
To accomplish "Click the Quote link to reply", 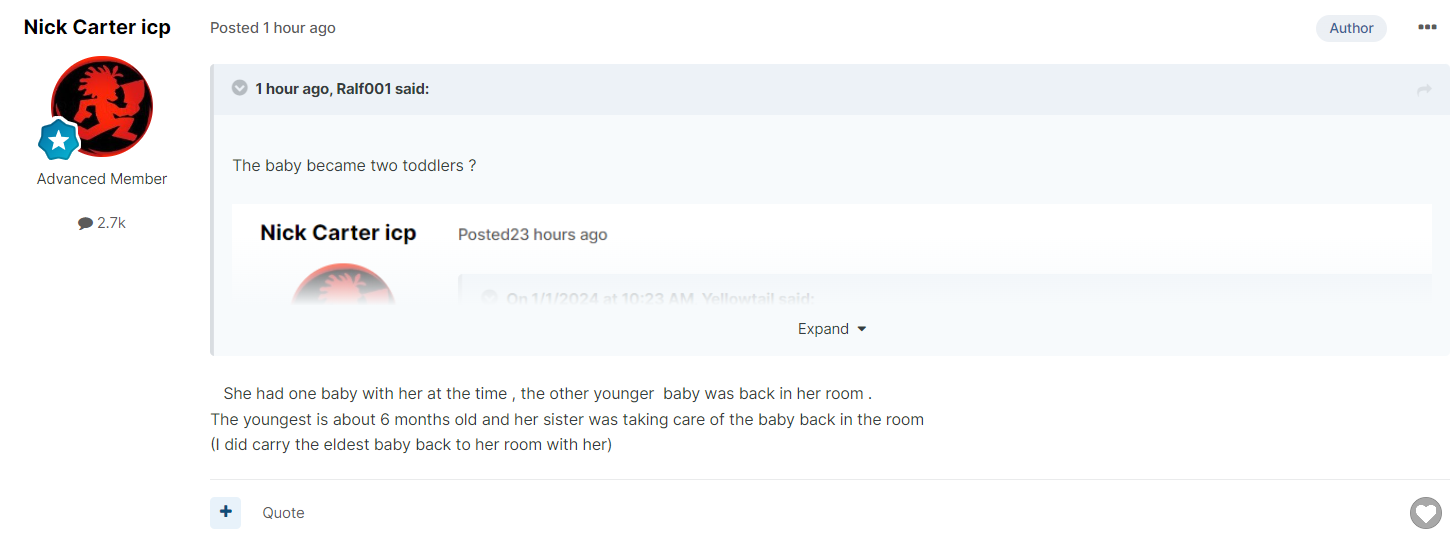I will 283,513.
